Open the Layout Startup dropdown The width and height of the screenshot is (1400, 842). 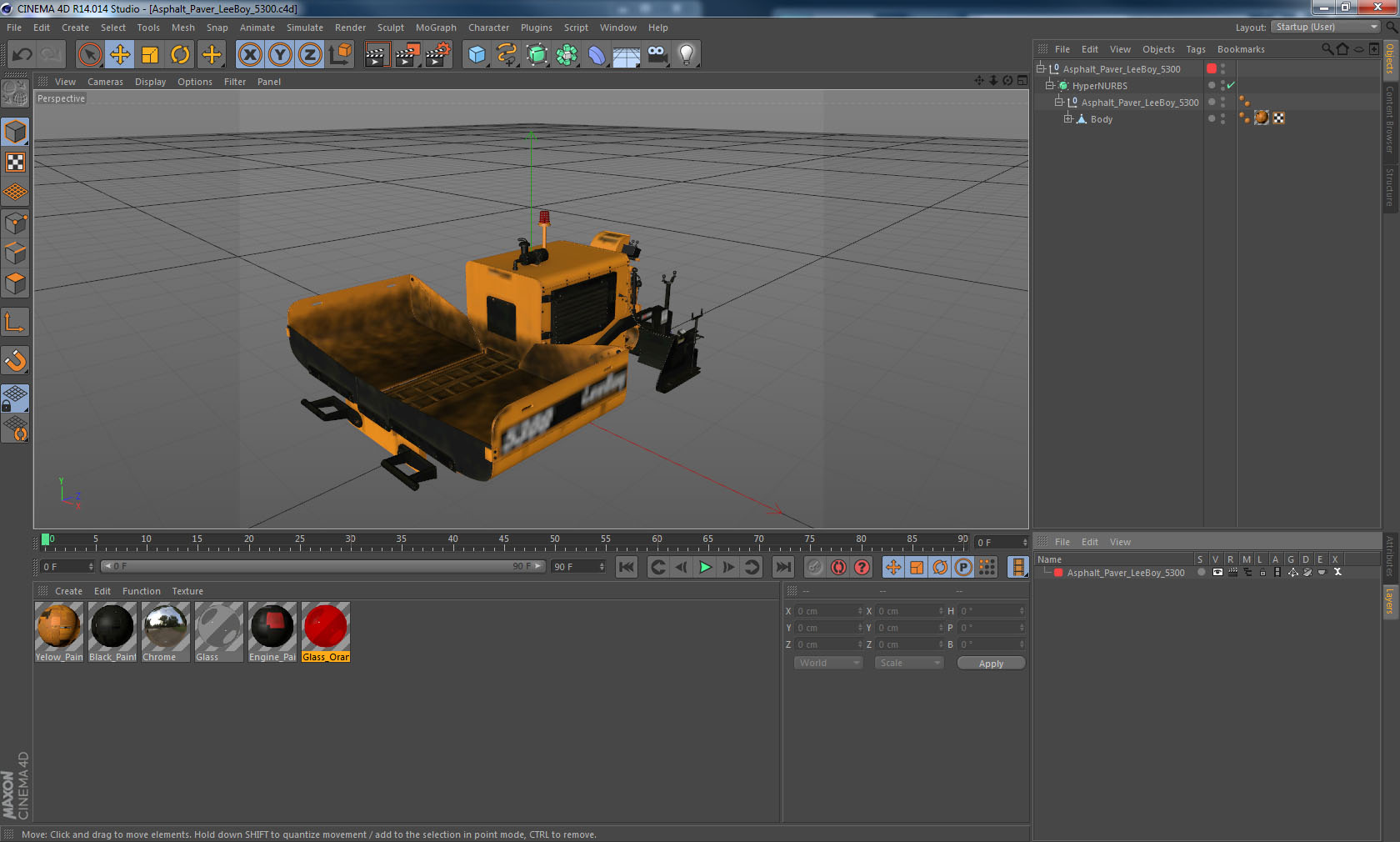(x=1326, y=27)
